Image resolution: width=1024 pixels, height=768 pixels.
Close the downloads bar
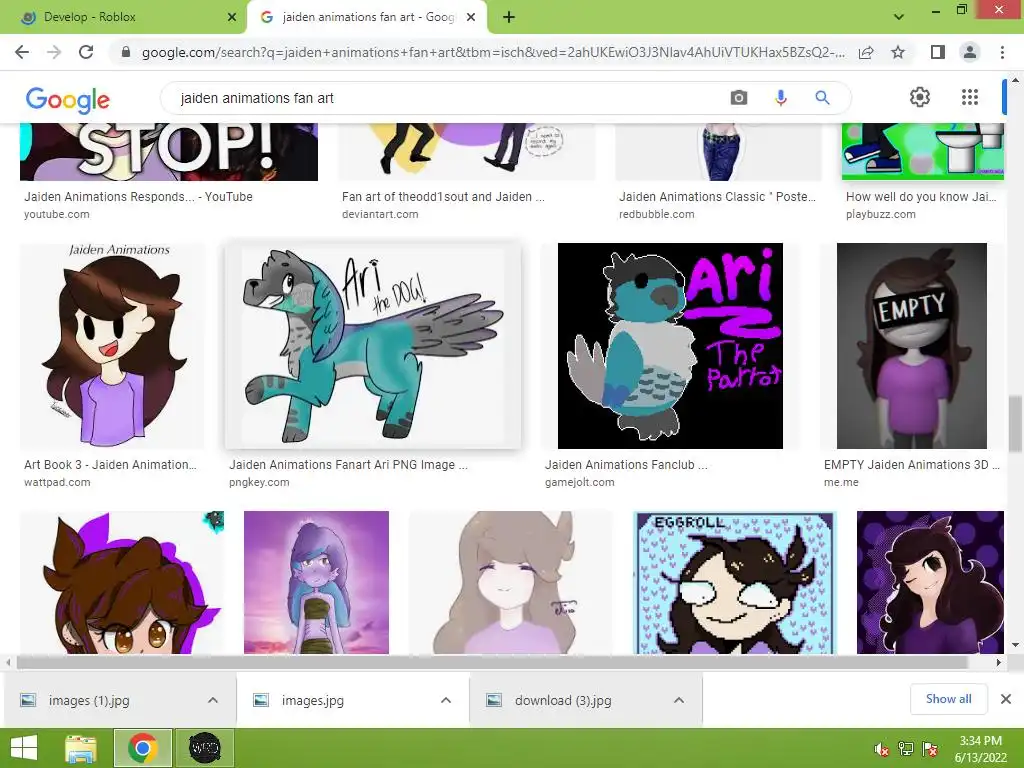[x=1006, y=699]
